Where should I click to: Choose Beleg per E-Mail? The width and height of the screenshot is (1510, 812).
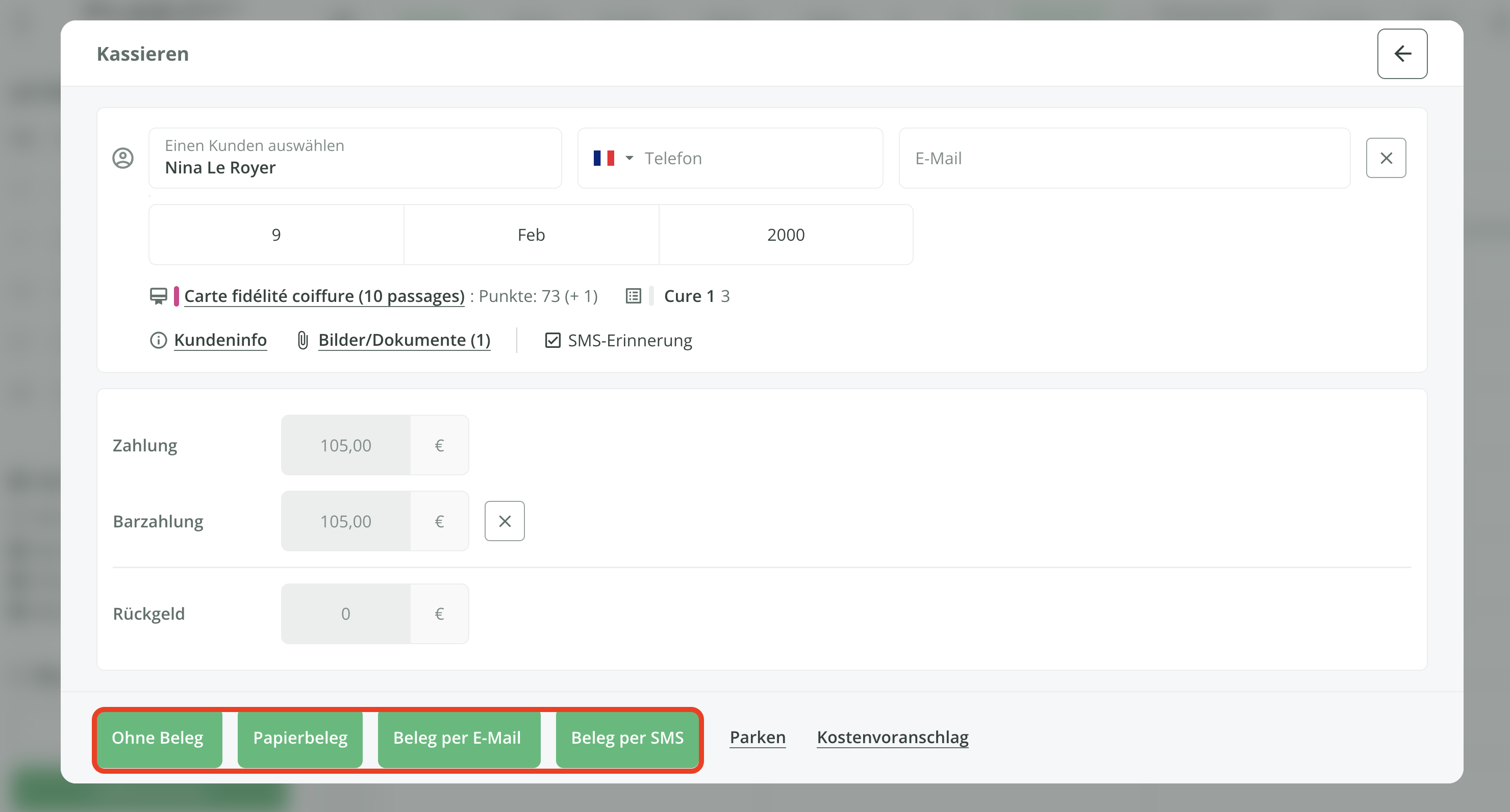[x=457, y=737]
